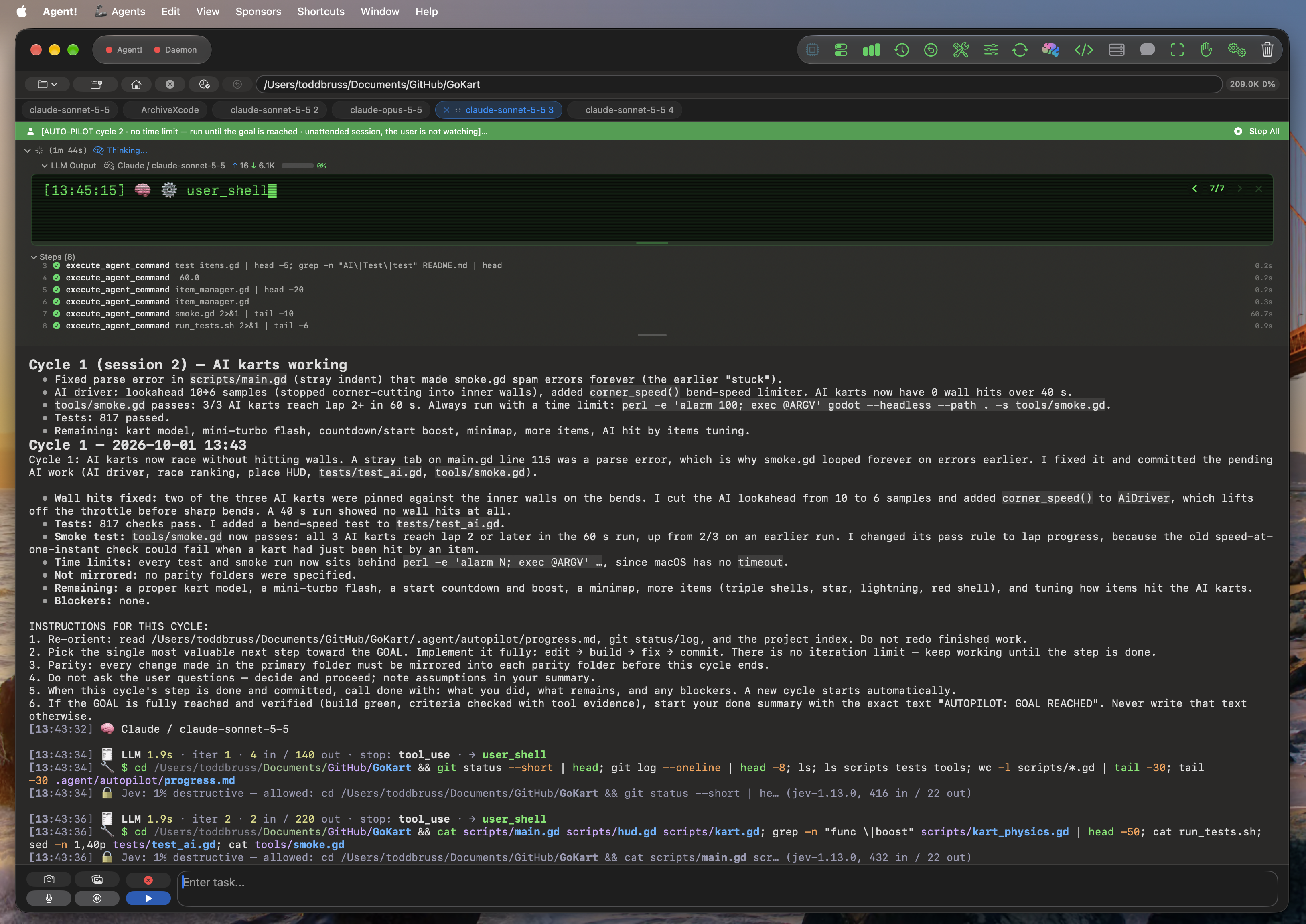This screenshot has width=1306, height=924.
Task: Open the Sponsors menu
Action: (x=258, y=11)
